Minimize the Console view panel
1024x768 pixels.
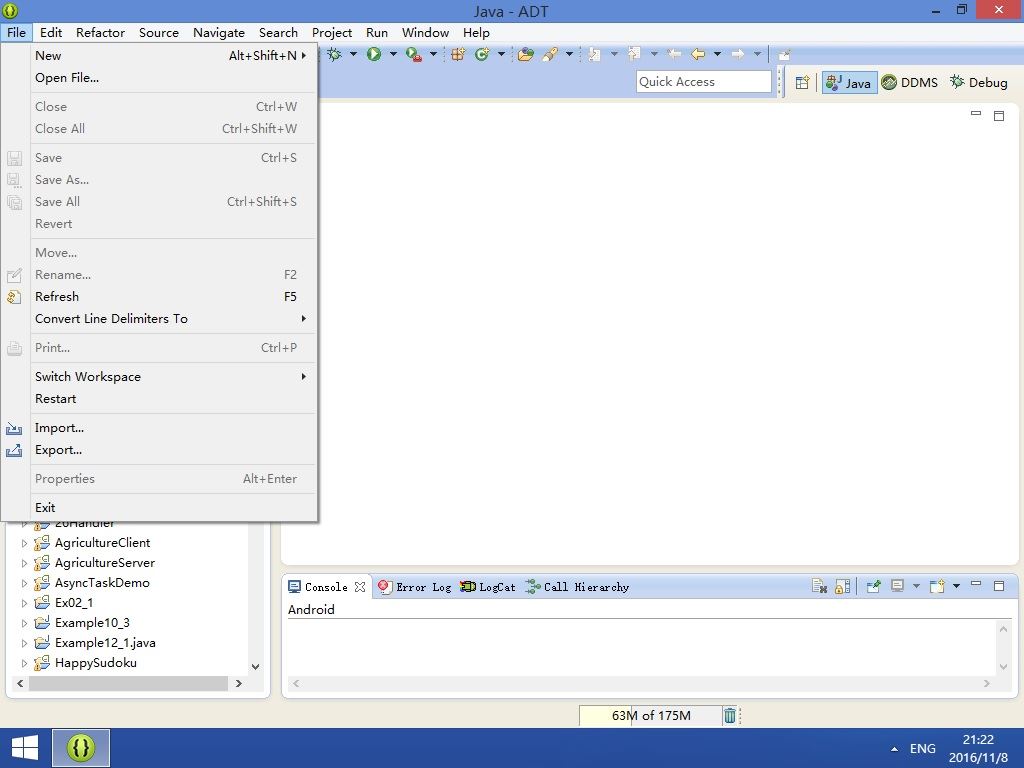pos(976,584)
